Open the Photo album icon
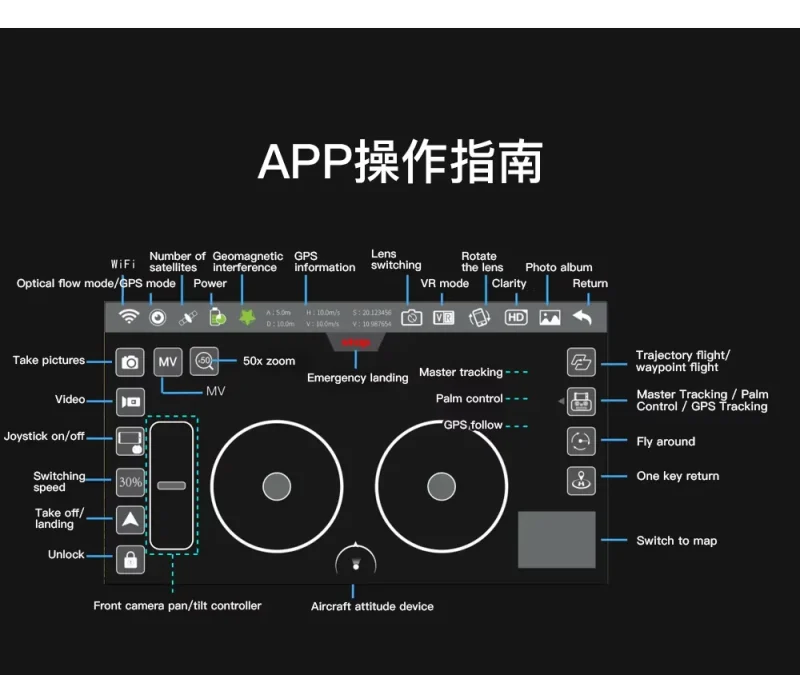800x675 pixels. (x=549, y=317)
